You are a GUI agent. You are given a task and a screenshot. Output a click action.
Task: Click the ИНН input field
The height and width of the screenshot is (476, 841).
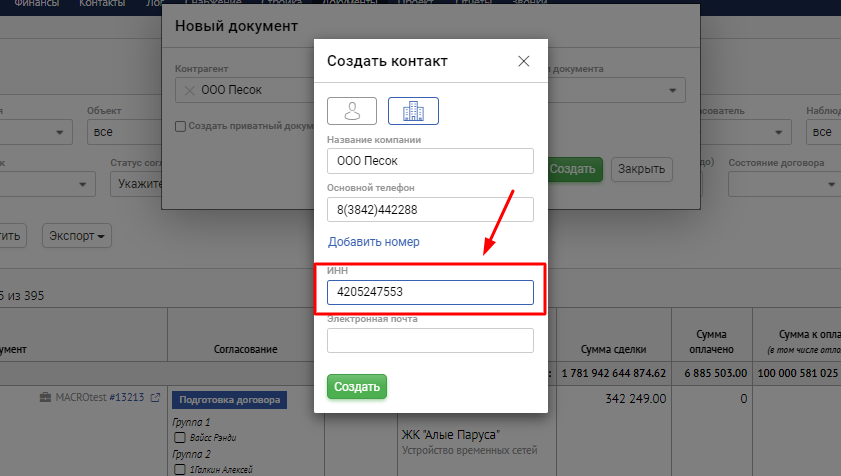430,292
